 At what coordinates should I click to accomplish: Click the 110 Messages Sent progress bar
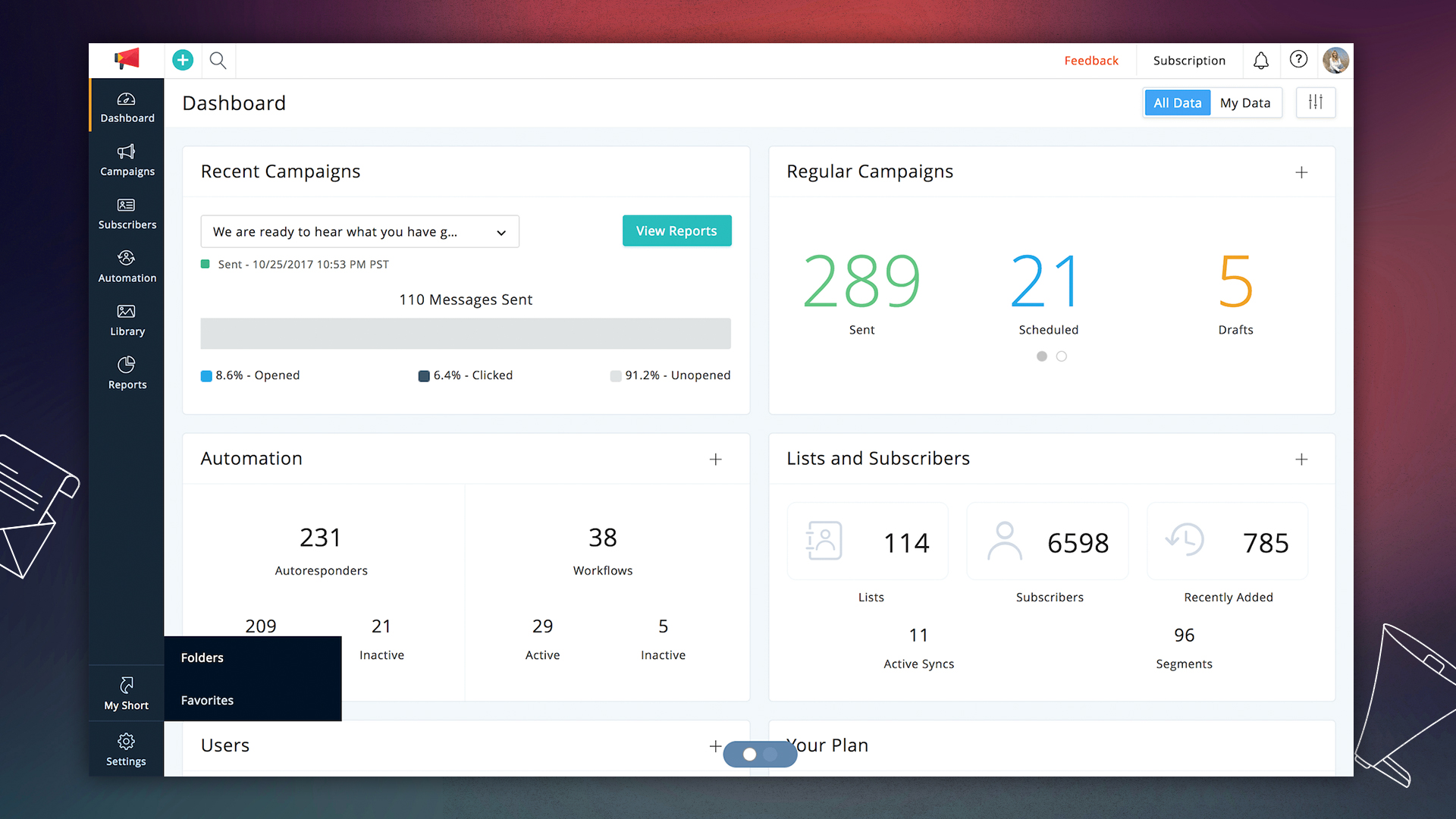(x=466, y=334)
